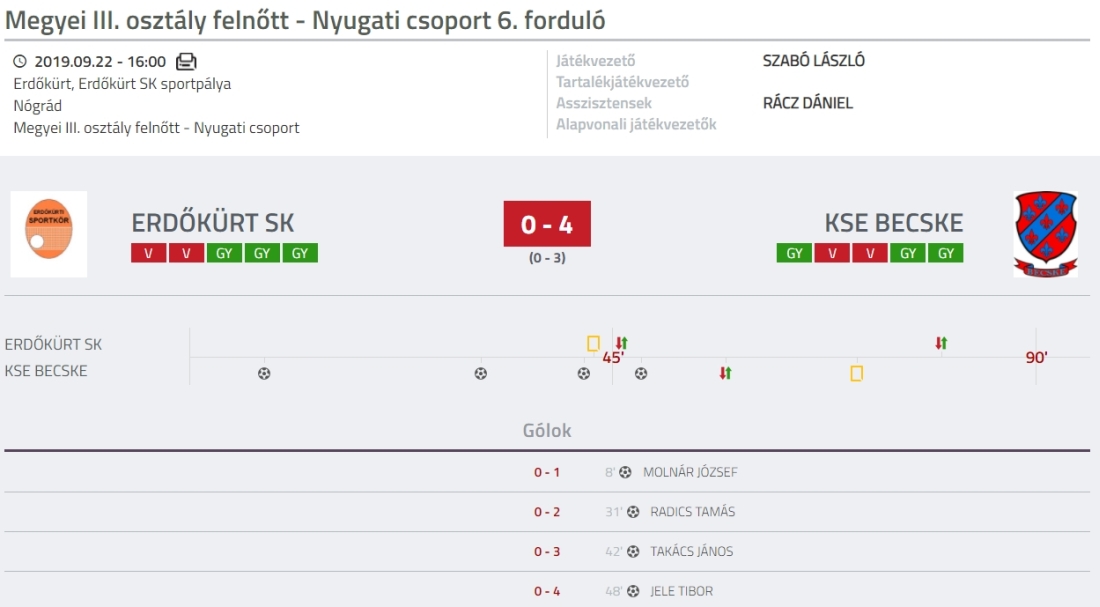Click the ball icon next to TAKÁCS JÁNOS
This screenshot has height=607, width=1100.
(x=633, y=552)
